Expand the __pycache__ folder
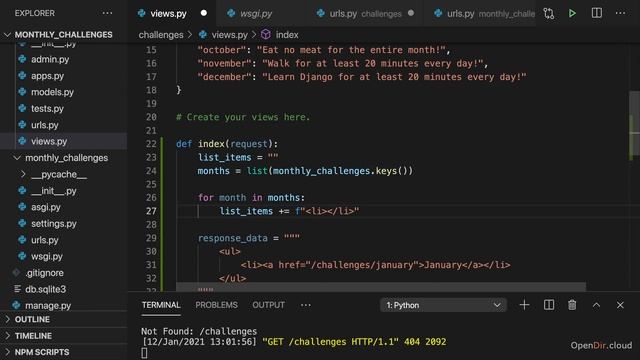640x360 pixels. (x=23, y=174)
